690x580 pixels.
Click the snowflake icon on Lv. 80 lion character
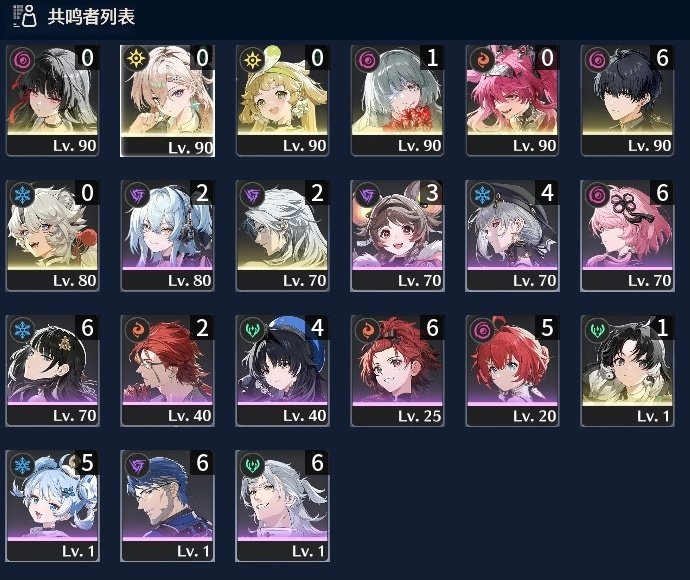point(22,194)
